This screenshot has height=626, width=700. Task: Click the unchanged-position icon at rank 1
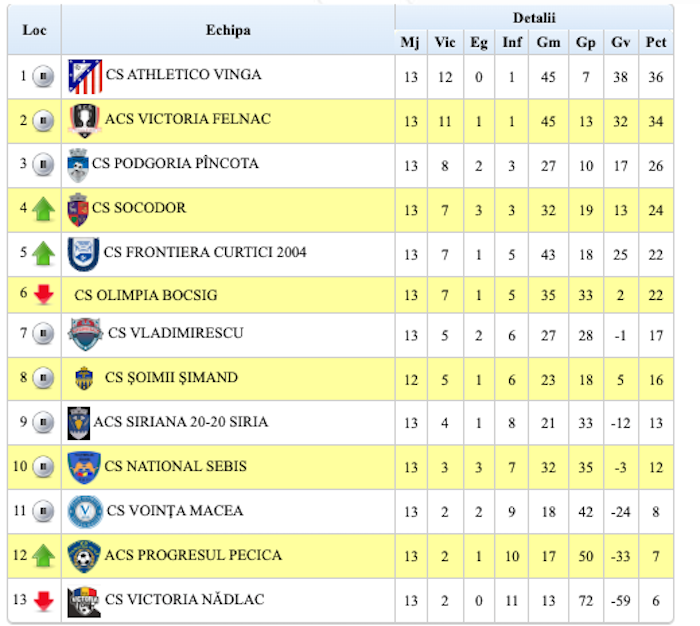tap(42, 76)
